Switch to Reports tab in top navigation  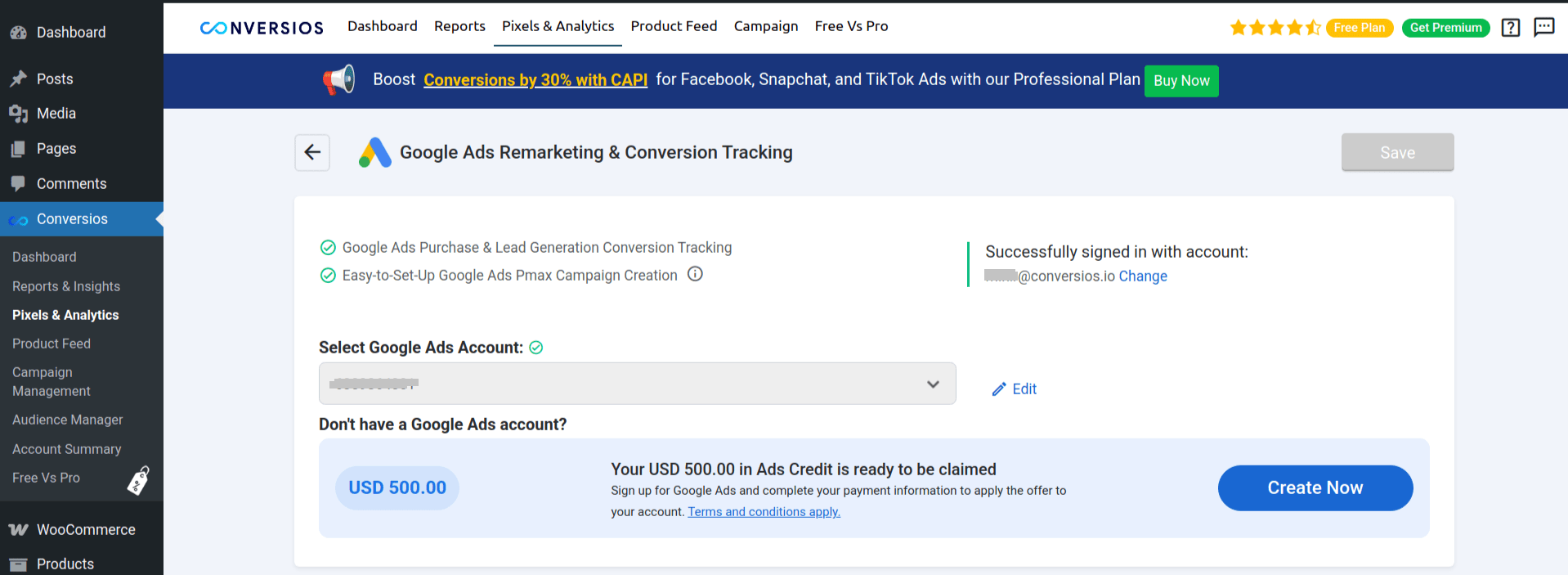click(459, 26)
